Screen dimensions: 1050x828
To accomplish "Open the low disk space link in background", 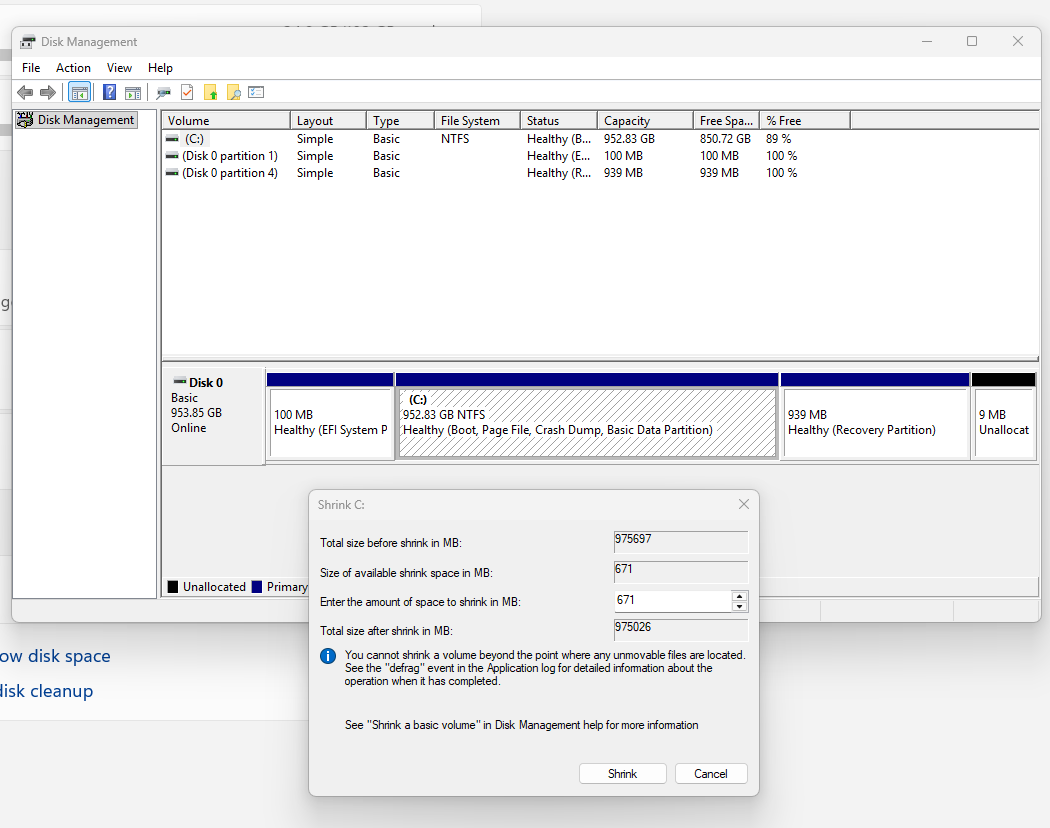I will [55, 657].
